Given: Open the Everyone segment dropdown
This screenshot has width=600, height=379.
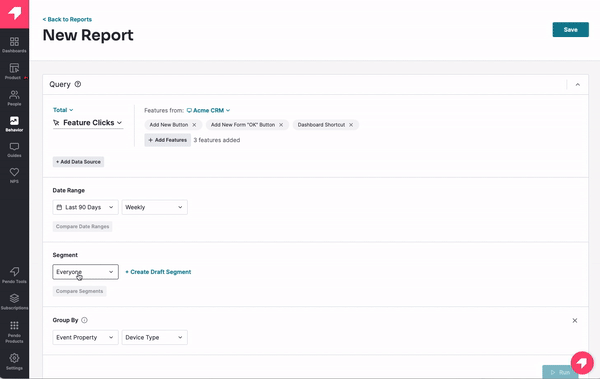Looking at the screenshot, I should (85, 272).
